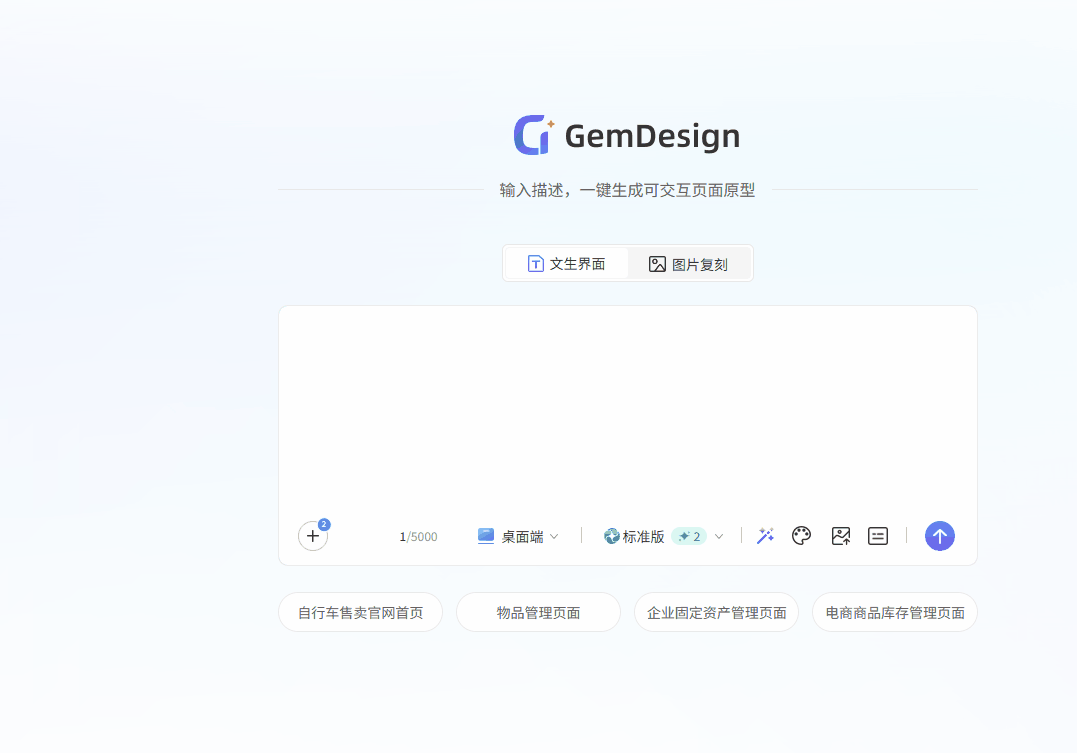
Task: Switch to the 文生界面 tab
Action: point(567,264)
